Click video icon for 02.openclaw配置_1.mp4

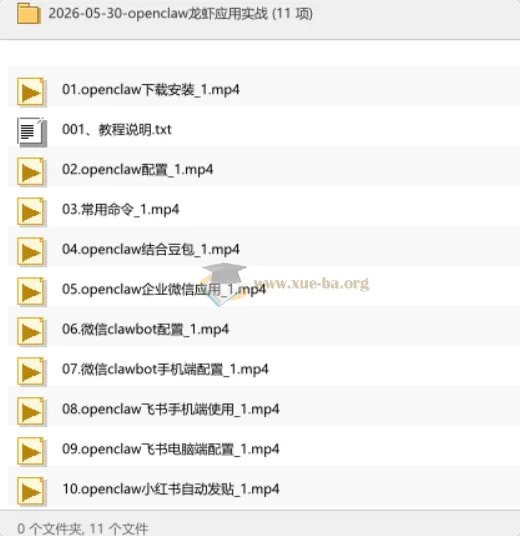31,172
